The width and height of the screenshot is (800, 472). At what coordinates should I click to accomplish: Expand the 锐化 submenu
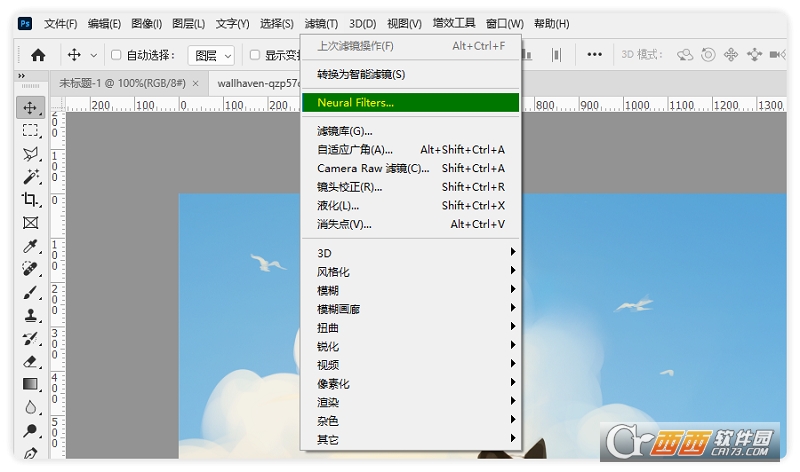point(411,346)
